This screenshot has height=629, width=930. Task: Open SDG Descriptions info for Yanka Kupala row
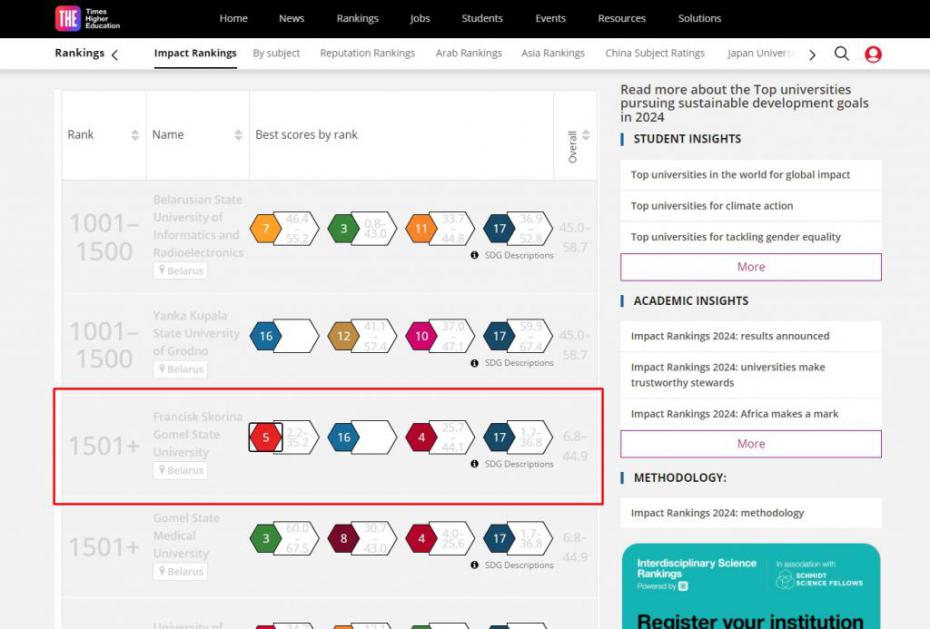(512, 363)
